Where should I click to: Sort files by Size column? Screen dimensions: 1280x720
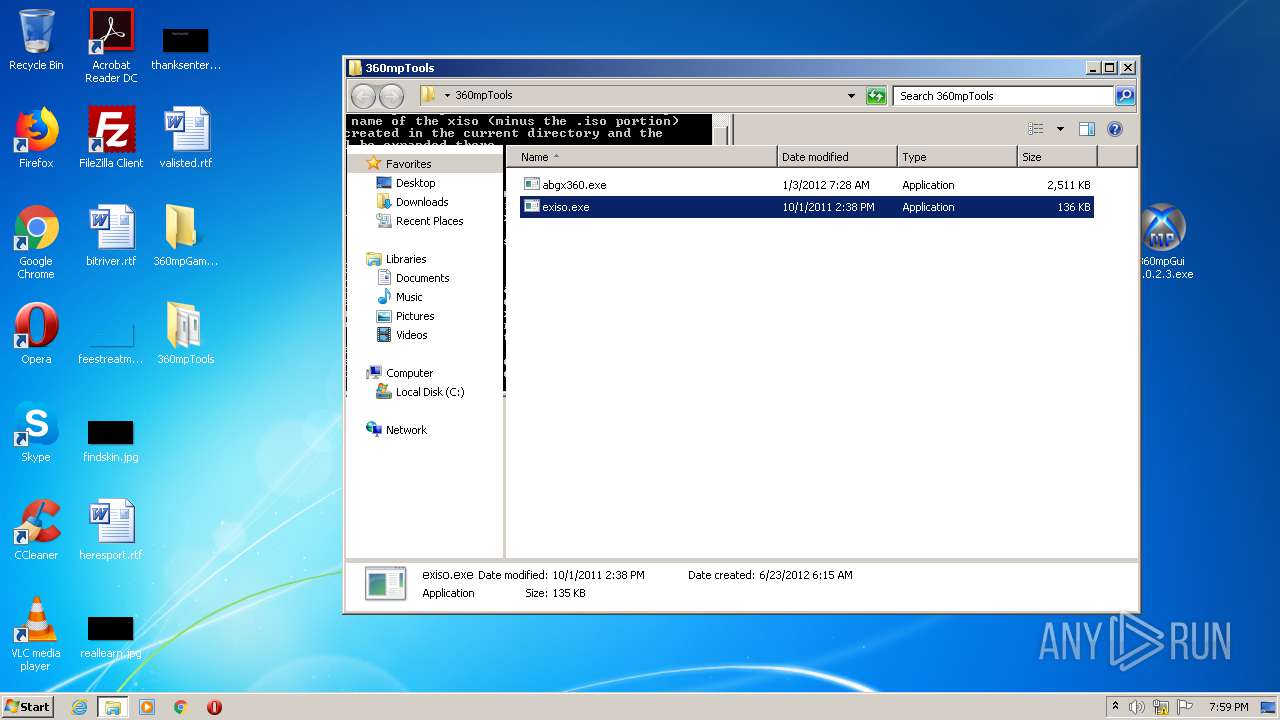click(1057, 157)
